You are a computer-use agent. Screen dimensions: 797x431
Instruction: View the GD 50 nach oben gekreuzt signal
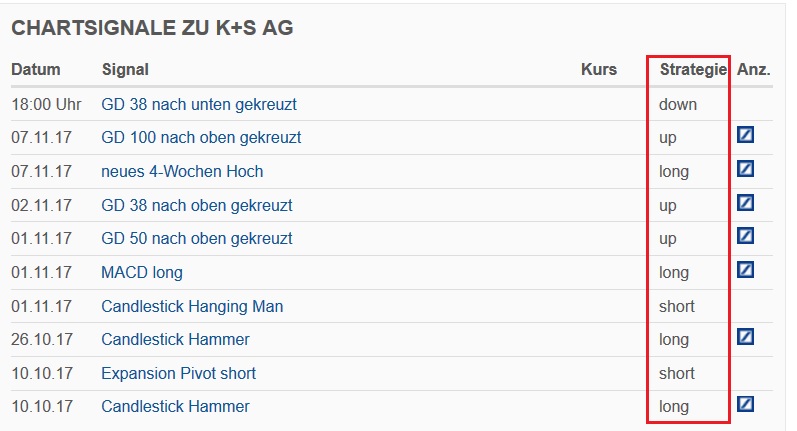[x=197, y=239]
